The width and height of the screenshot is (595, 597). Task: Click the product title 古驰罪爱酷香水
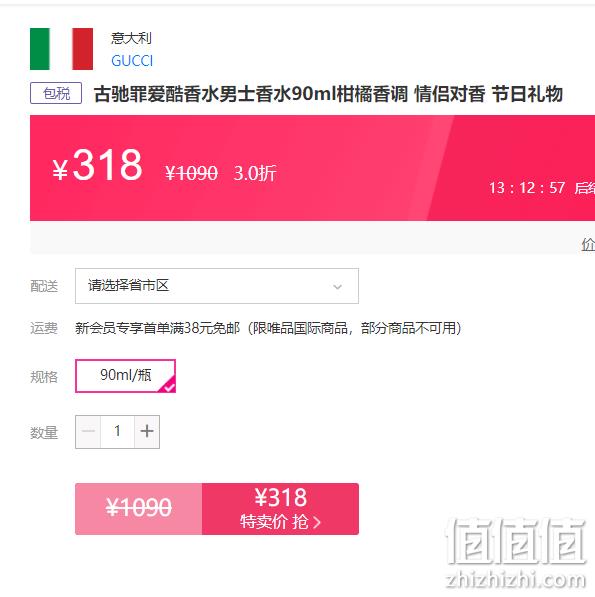click(x=328, y=94)
